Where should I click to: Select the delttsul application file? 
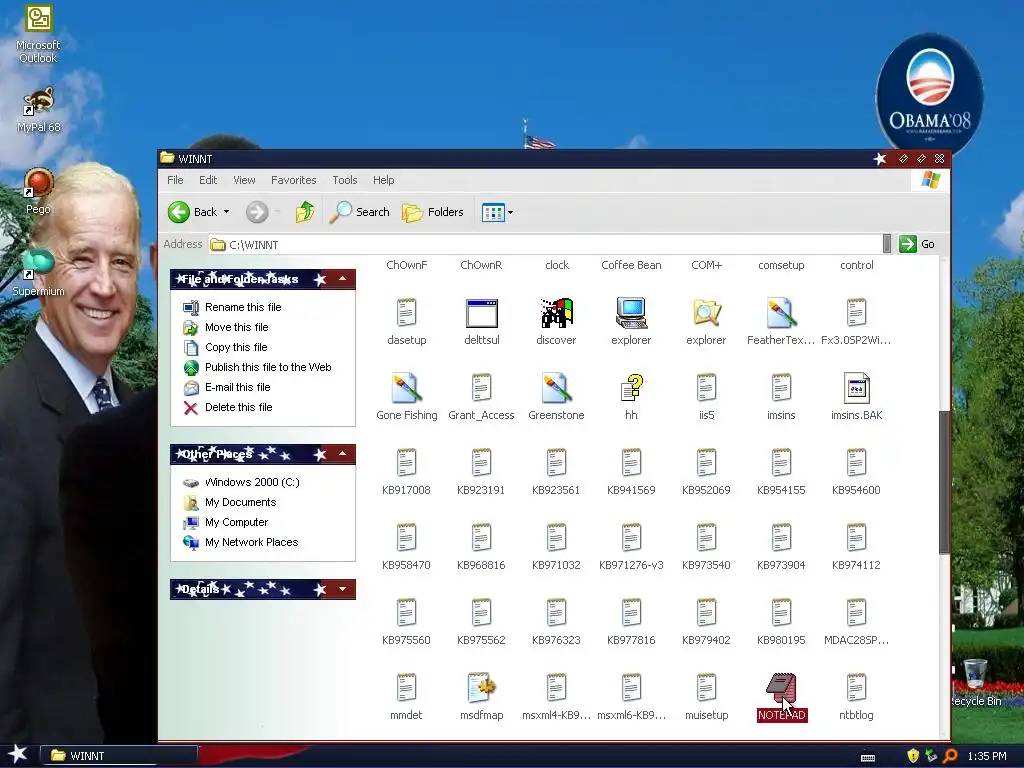tap(481, 322)
